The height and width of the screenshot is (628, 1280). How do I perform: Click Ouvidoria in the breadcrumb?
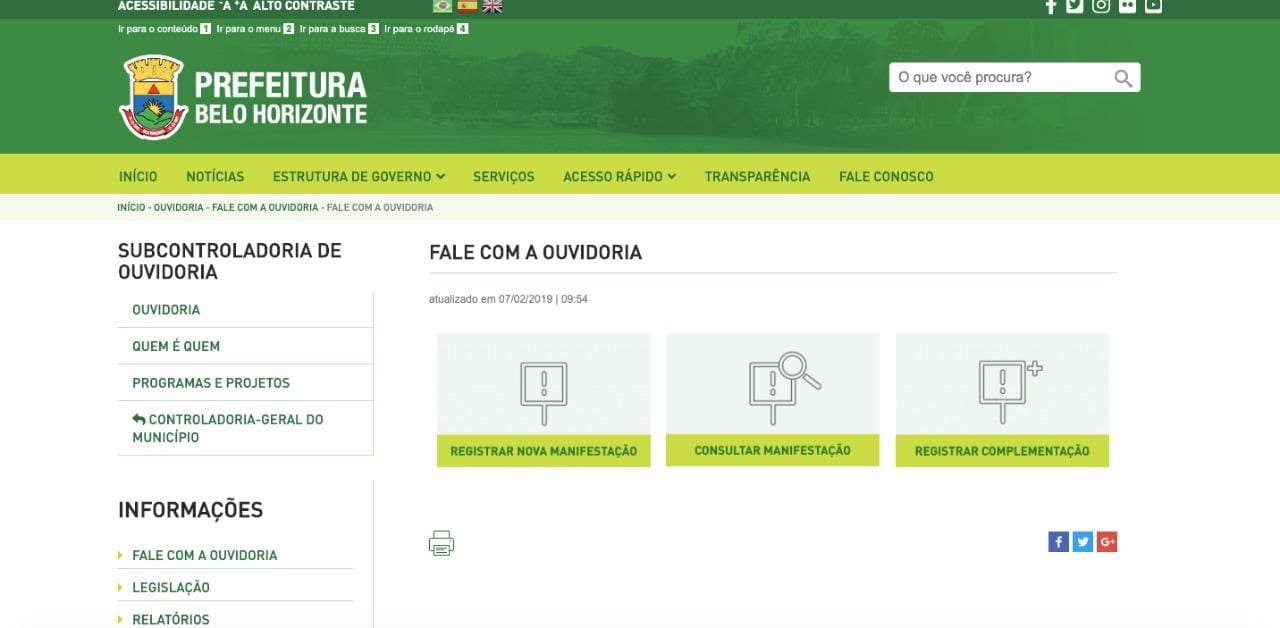[178, 207]
